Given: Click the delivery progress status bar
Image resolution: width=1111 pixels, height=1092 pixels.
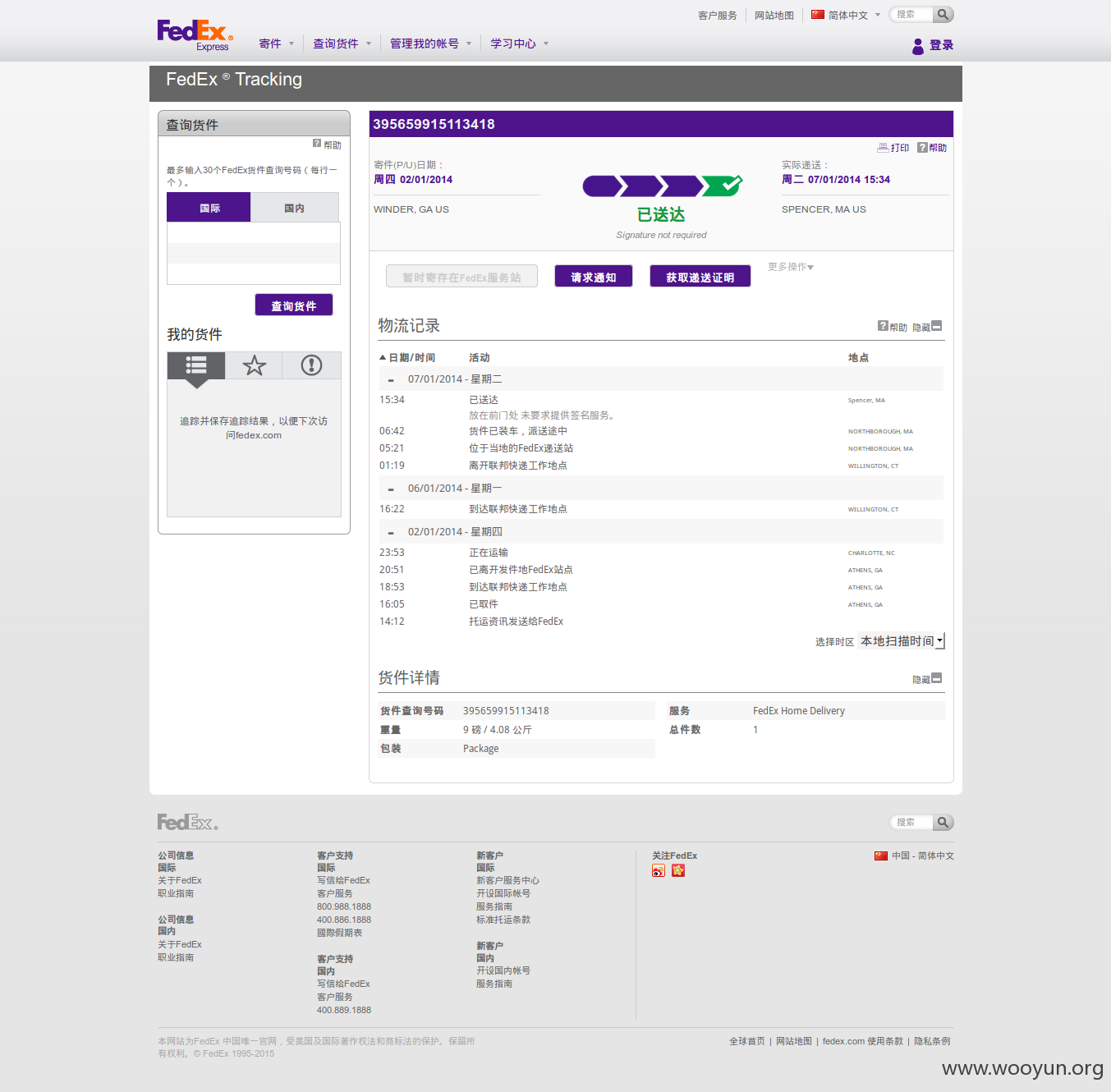Looking at the screenshot, I should 662,186.
